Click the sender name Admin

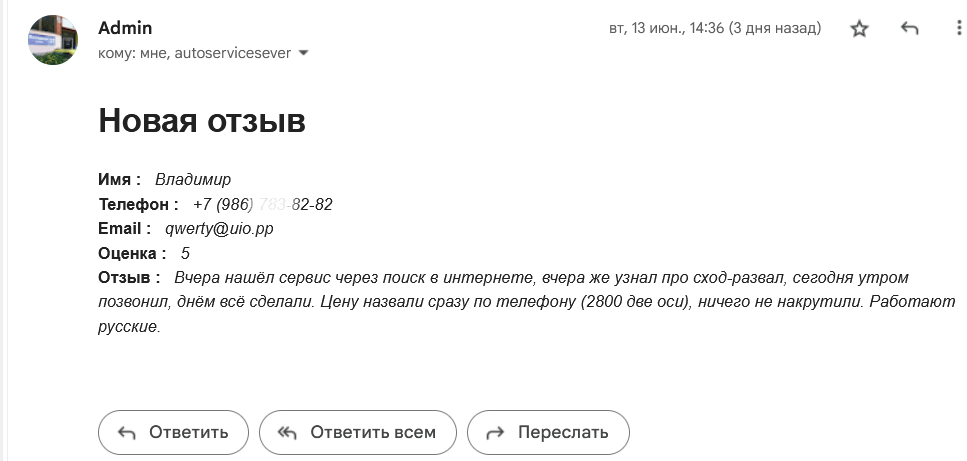pyautogui.click(x=125, y=28)
